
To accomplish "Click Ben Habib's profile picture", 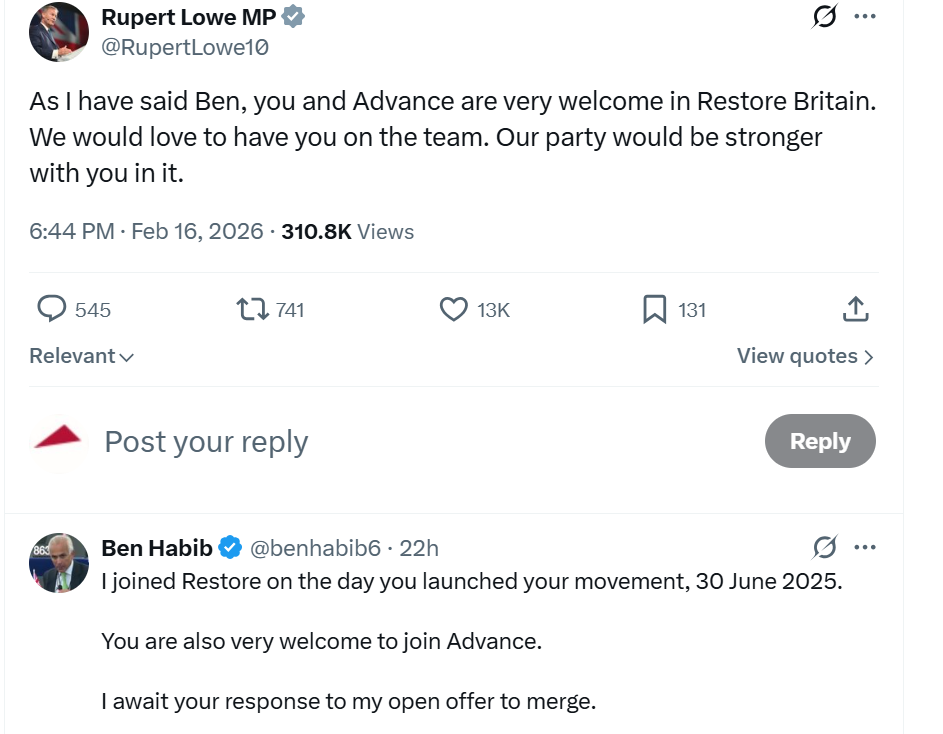I will click(59, 563).
